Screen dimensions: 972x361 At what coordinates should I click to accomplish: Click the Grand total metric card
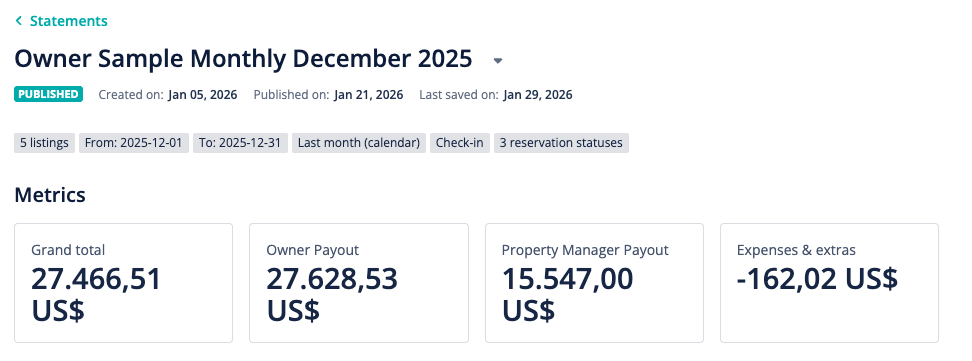123,283
